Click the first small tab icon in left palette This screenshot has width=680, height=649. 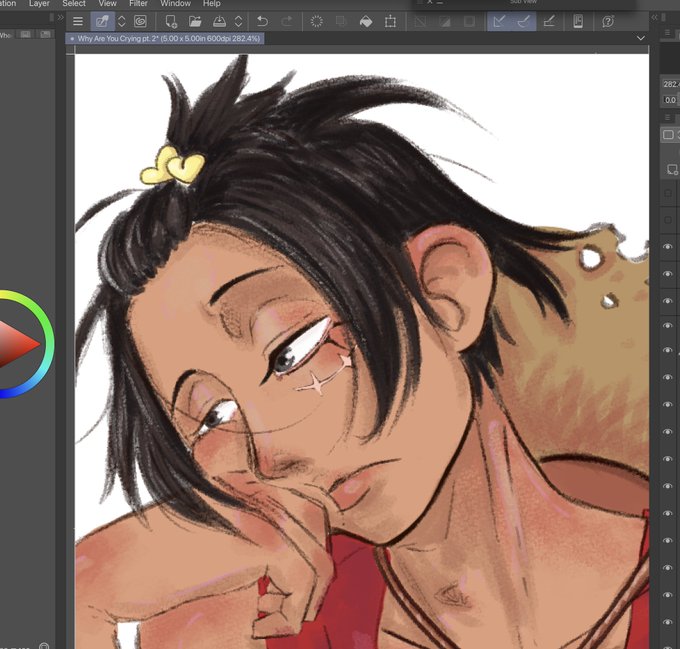(26, 34)
